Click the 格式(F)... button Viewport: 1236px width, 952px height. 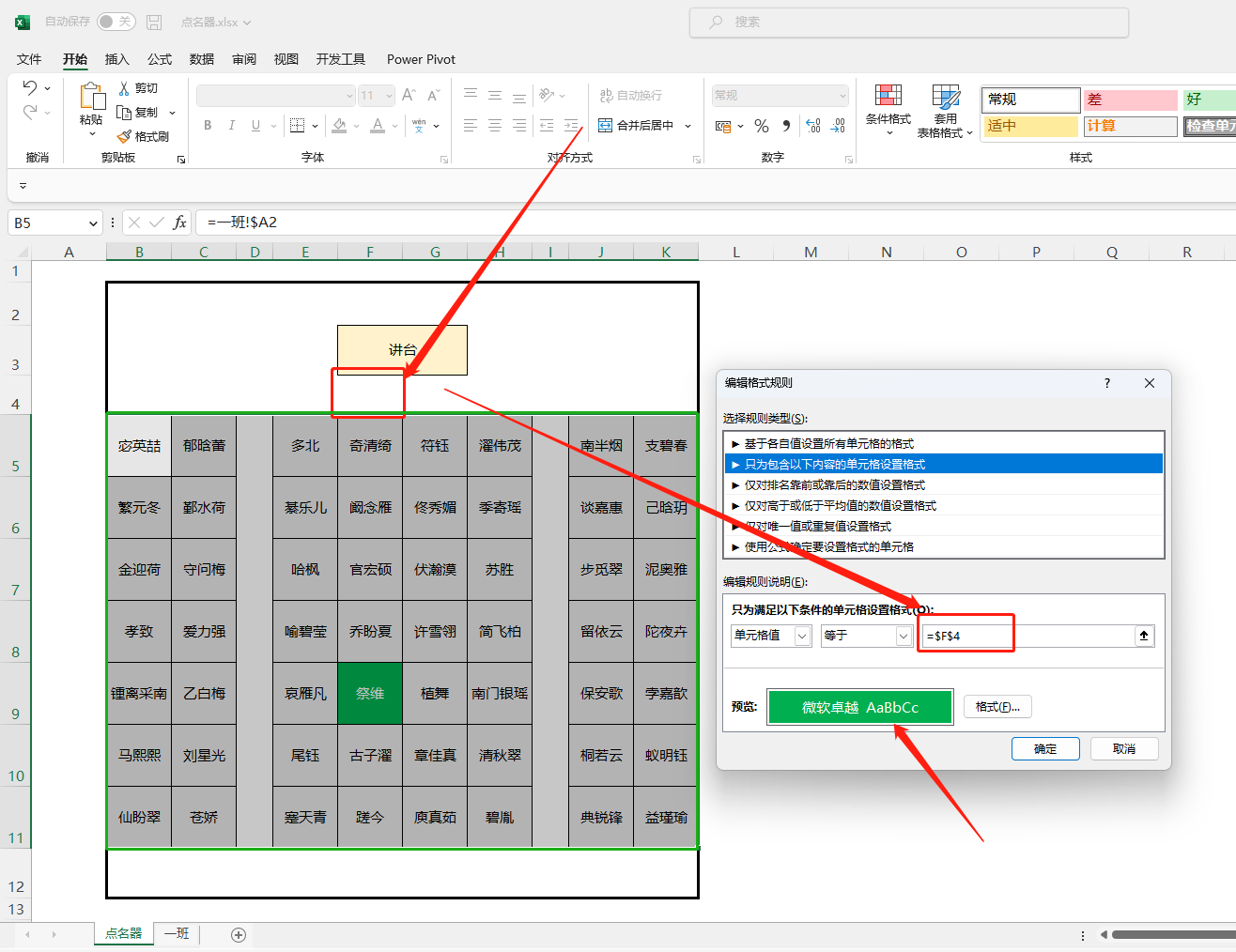(x=997, y=707)
